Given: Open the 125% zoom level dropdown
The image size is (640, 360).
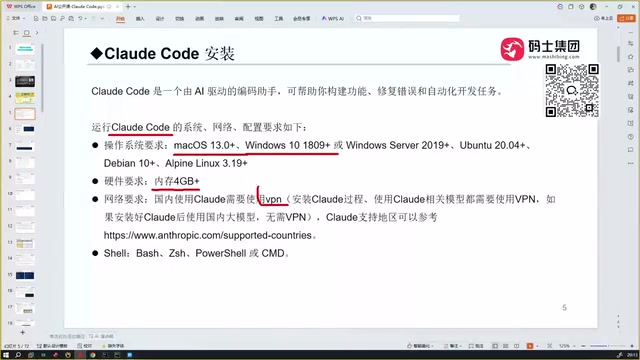Looking at the screenshot, I should (567, 346).
